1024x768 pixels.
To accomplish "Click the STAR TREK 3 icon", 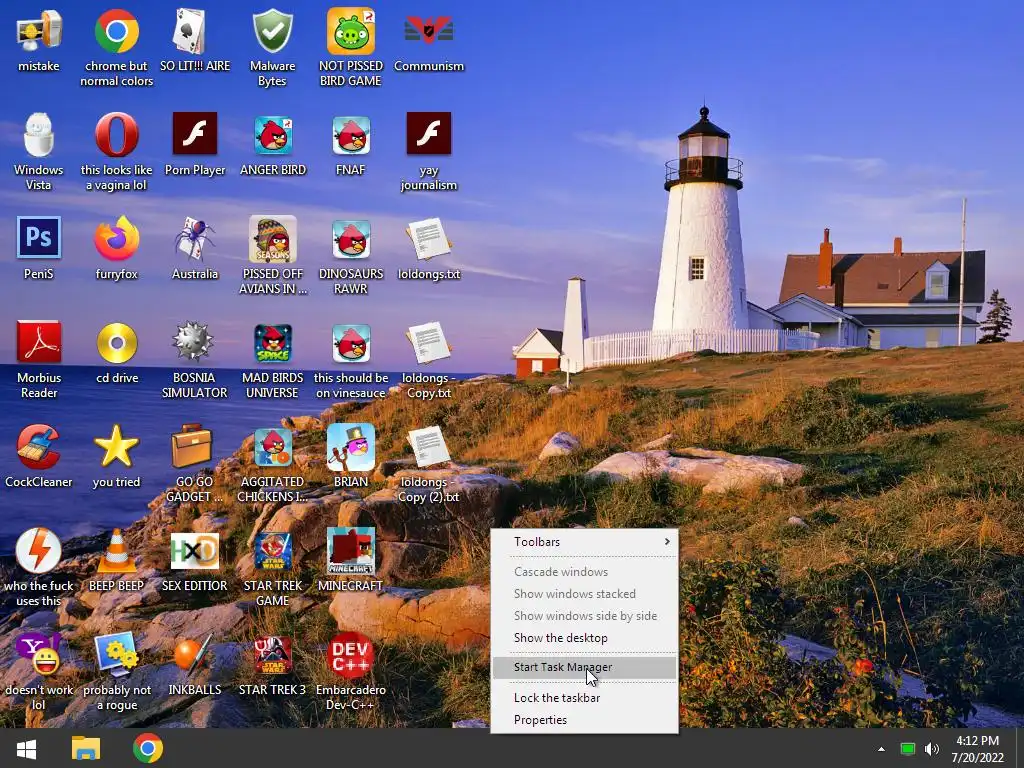I will click(x=272, y=656).
